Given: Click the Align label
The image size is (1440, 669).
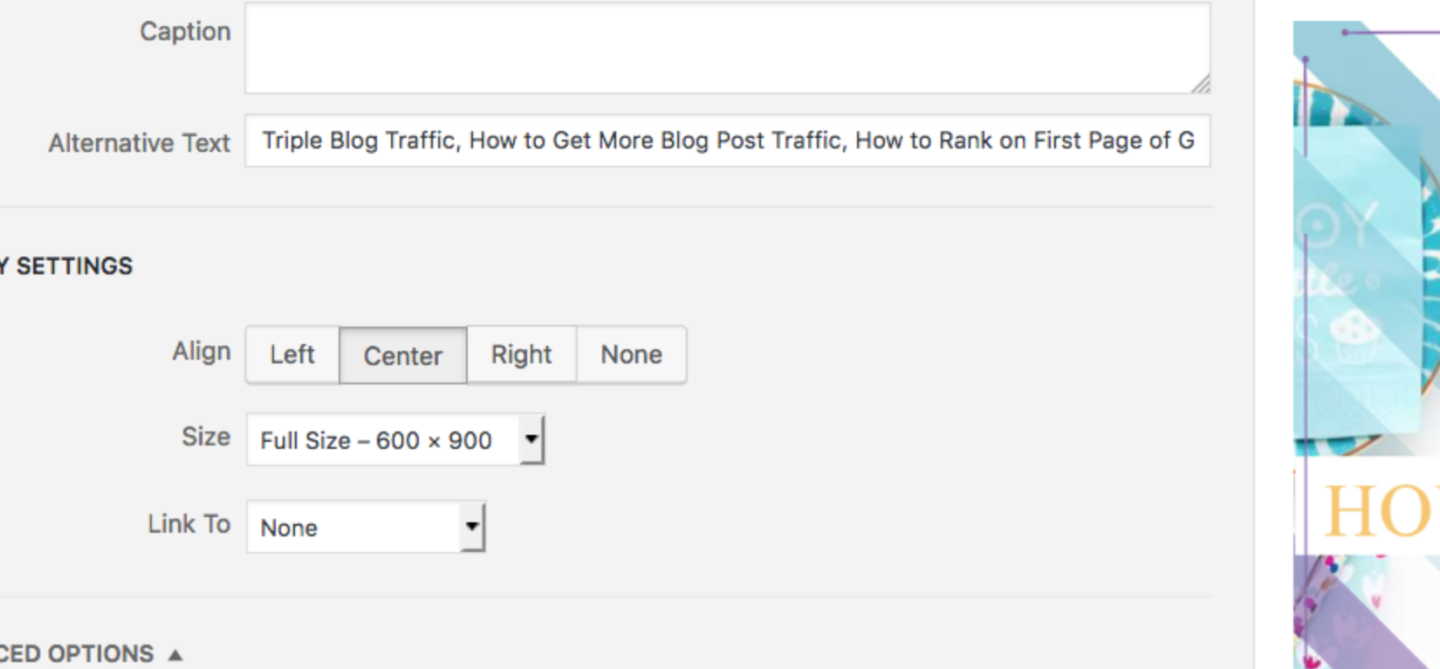Looking at the screenshot, I should 201,352.
